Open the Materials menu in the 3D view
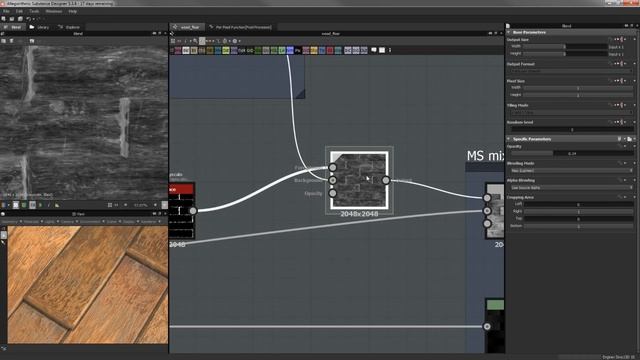Image resolution: width=640 pixels, height=360 pixels. tap(32, 221)
